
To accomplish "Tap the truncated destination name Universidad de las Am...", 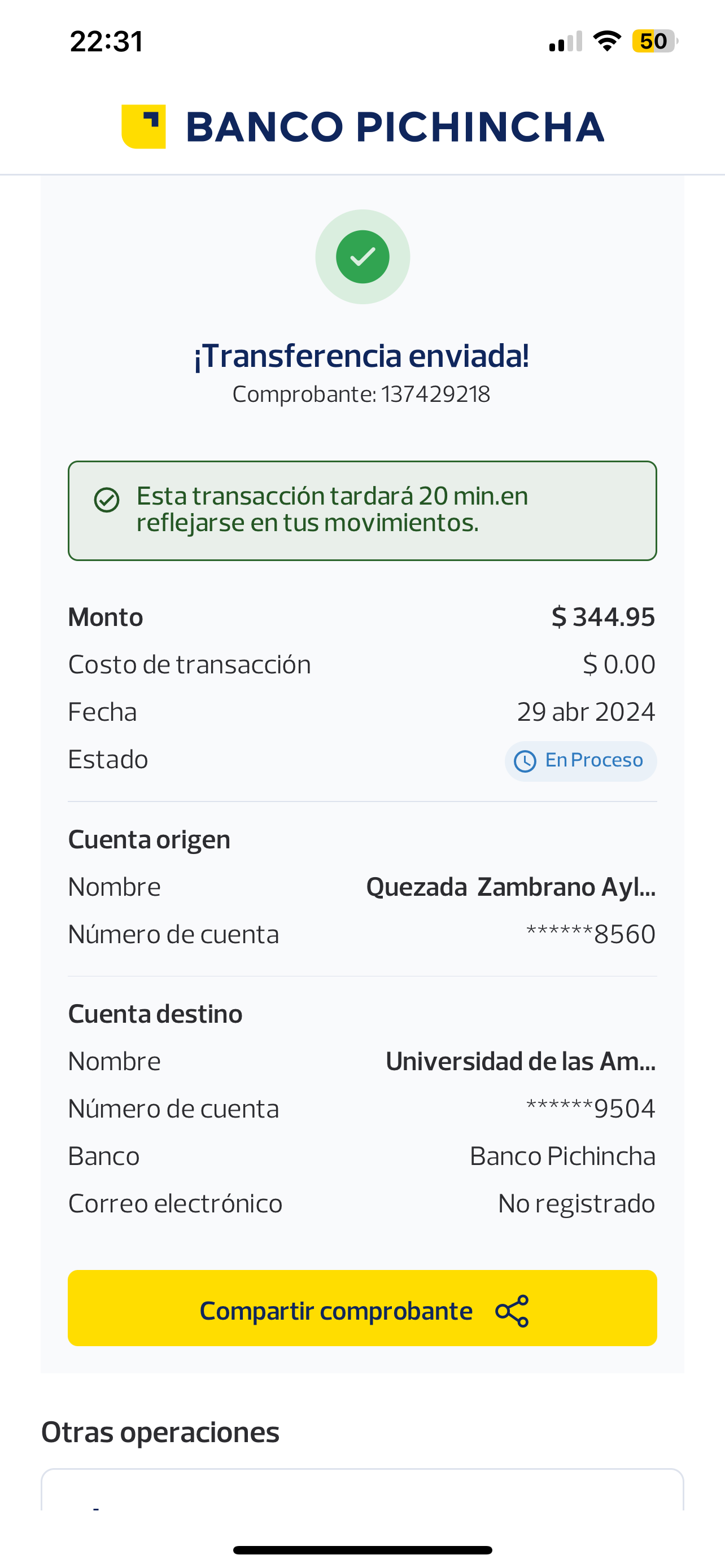I will pyautogui.click(x=521, y=1062).
